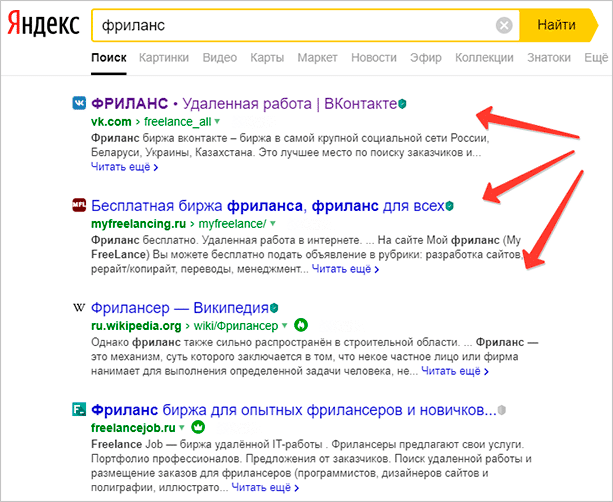
Task: Open the Коллекции tab
Action: [x=484, y=57]
